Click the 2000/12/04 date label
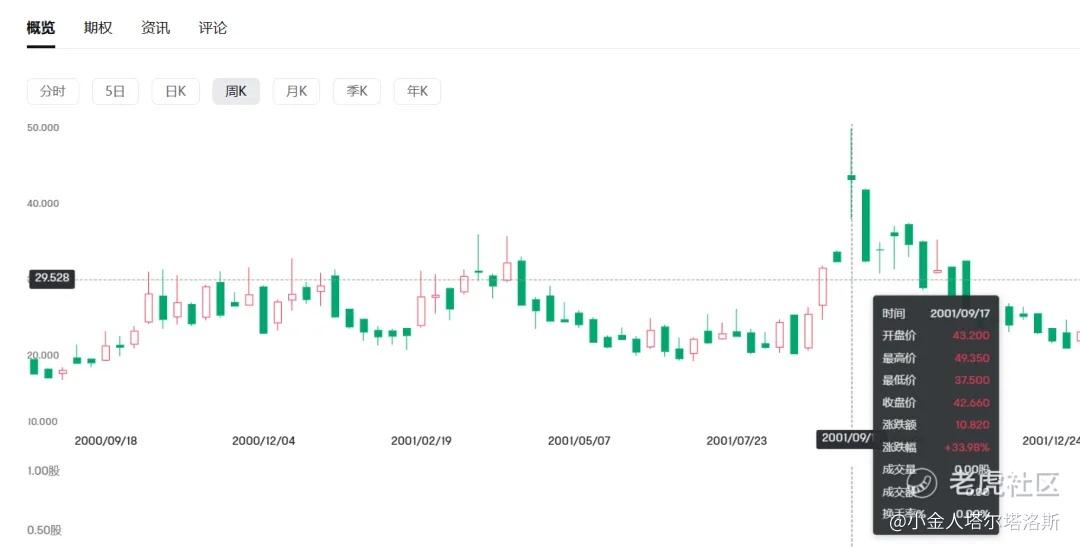The width and height of the screenshot is (1080, 547). [264, 441]
